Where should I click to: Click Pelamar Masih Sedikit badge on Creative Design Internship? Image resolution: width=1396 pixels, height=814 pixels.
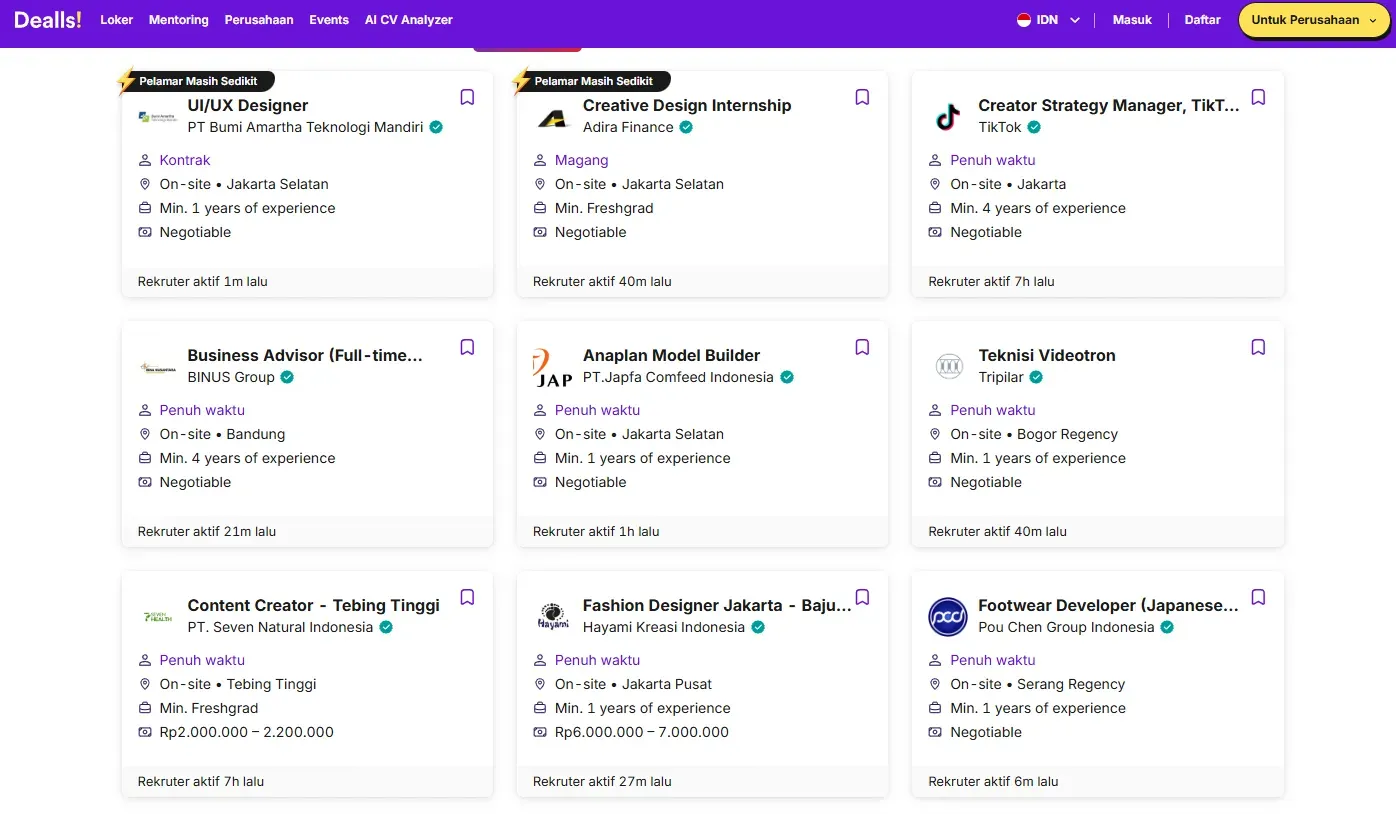(x=593, y=81)
